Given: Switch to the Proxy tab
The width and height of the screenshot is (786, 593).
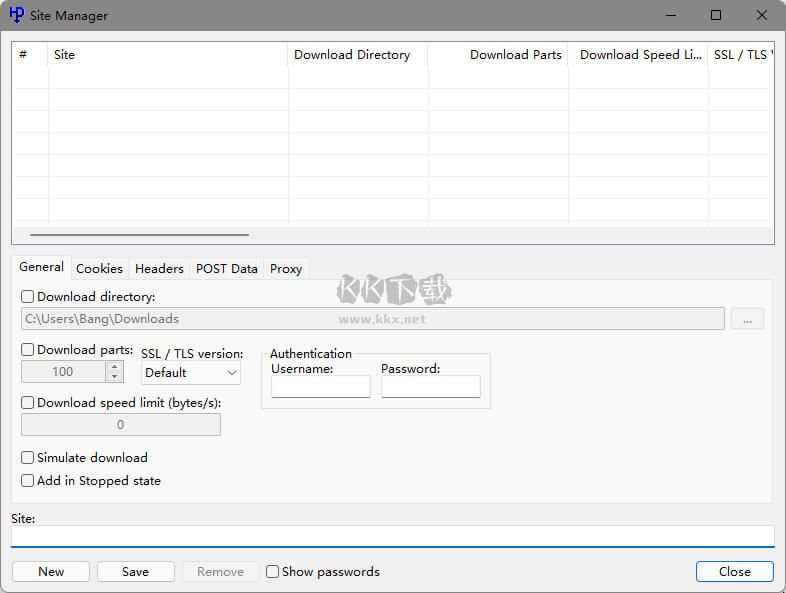Looking at the screenshot, I should [x=286, y=269].
